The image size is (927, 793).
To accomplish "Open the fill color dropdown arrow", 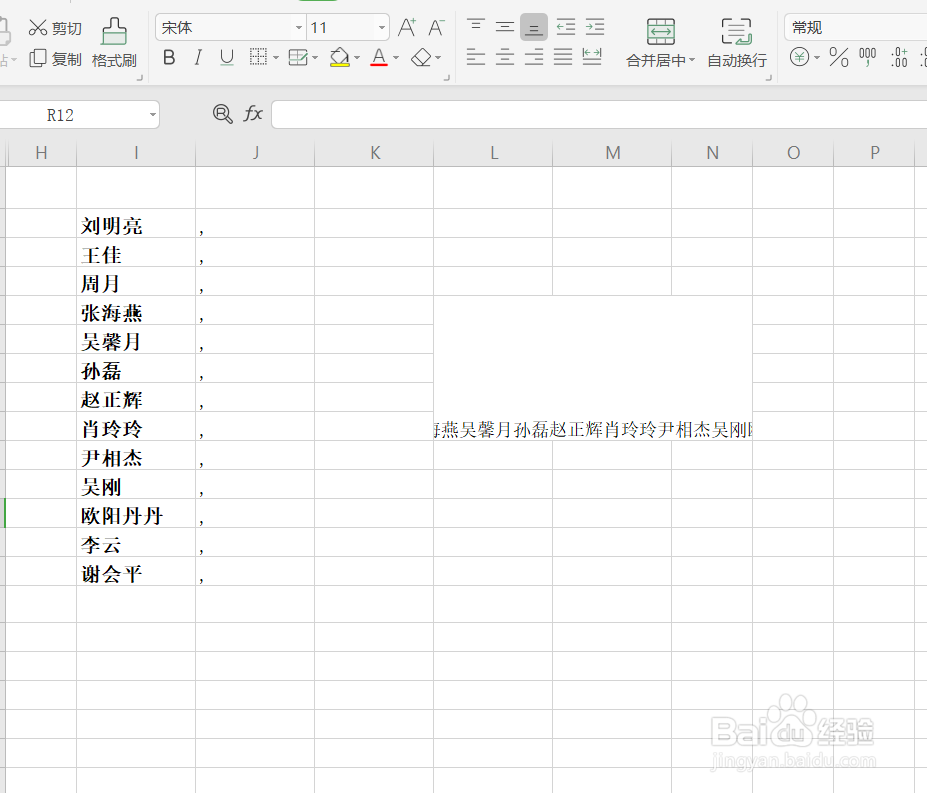I will pyautogui.click(x=357, y=58).
